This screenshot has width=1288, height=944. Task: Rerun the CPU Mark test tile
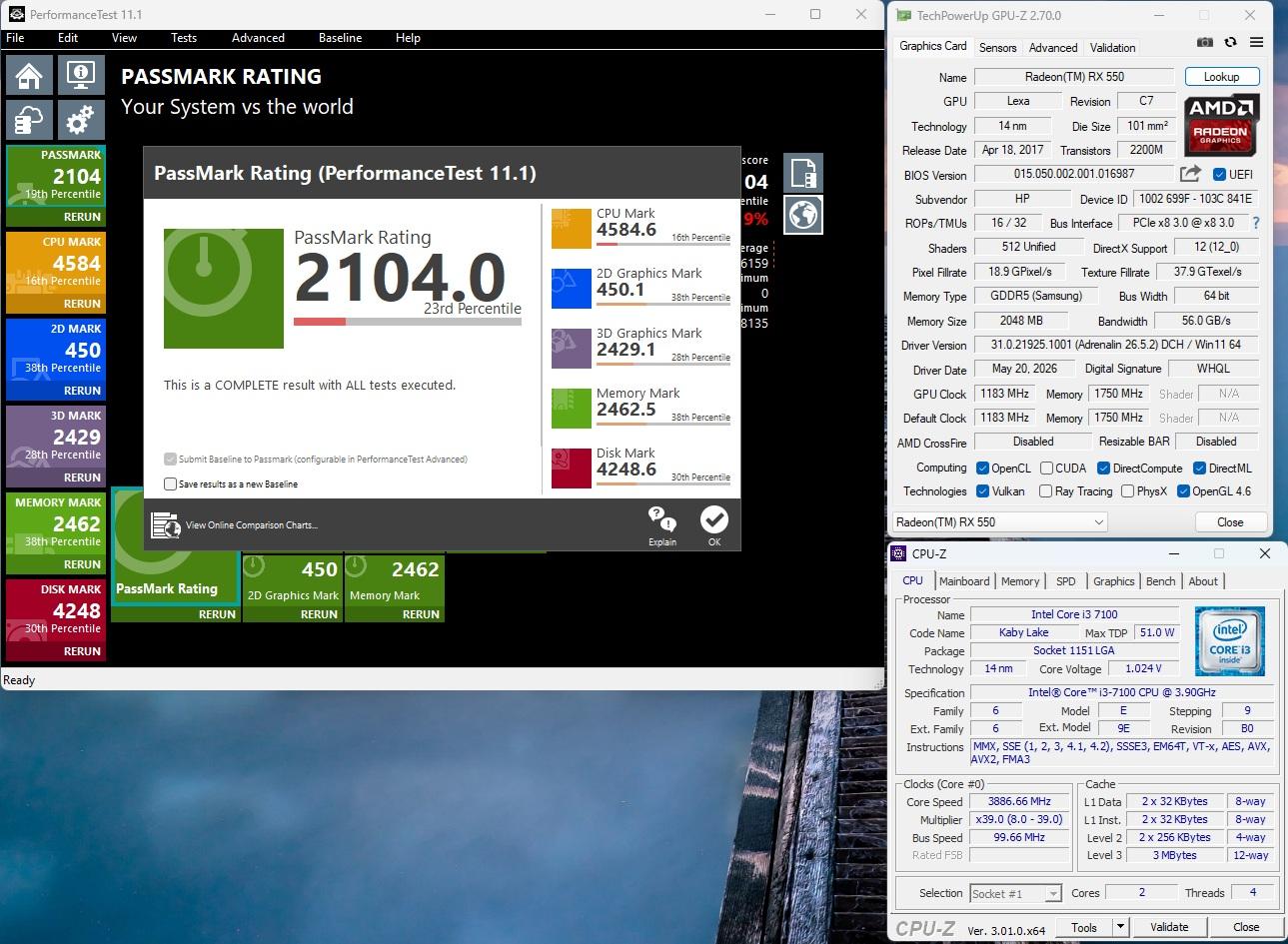(82, 304)
